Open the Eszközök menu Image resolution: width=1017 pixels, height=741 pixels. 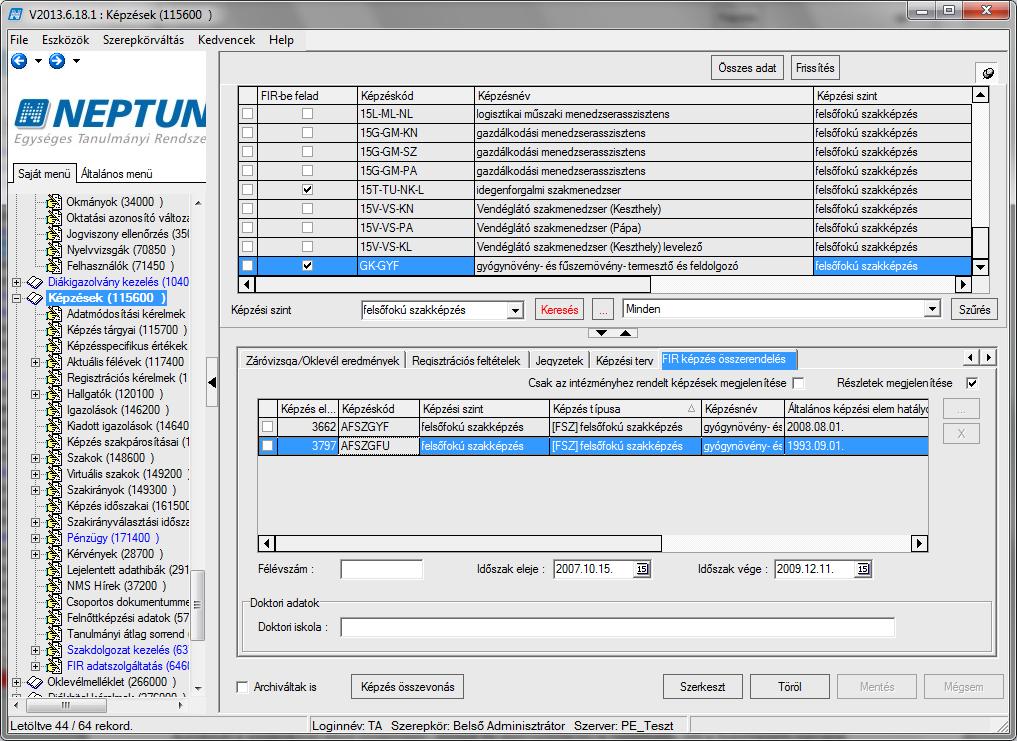pos(66,40)
